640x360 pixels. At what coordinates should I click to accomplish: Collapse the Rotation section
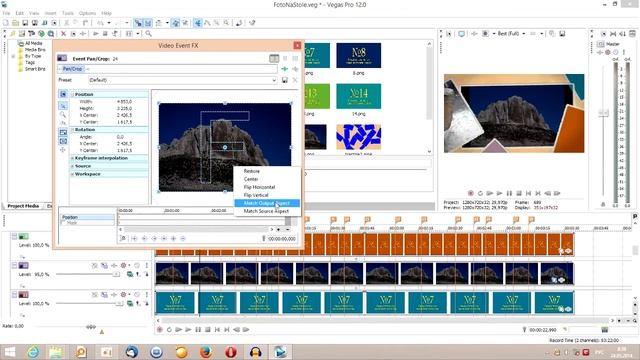pyautogui.click(x=72, y=129)
